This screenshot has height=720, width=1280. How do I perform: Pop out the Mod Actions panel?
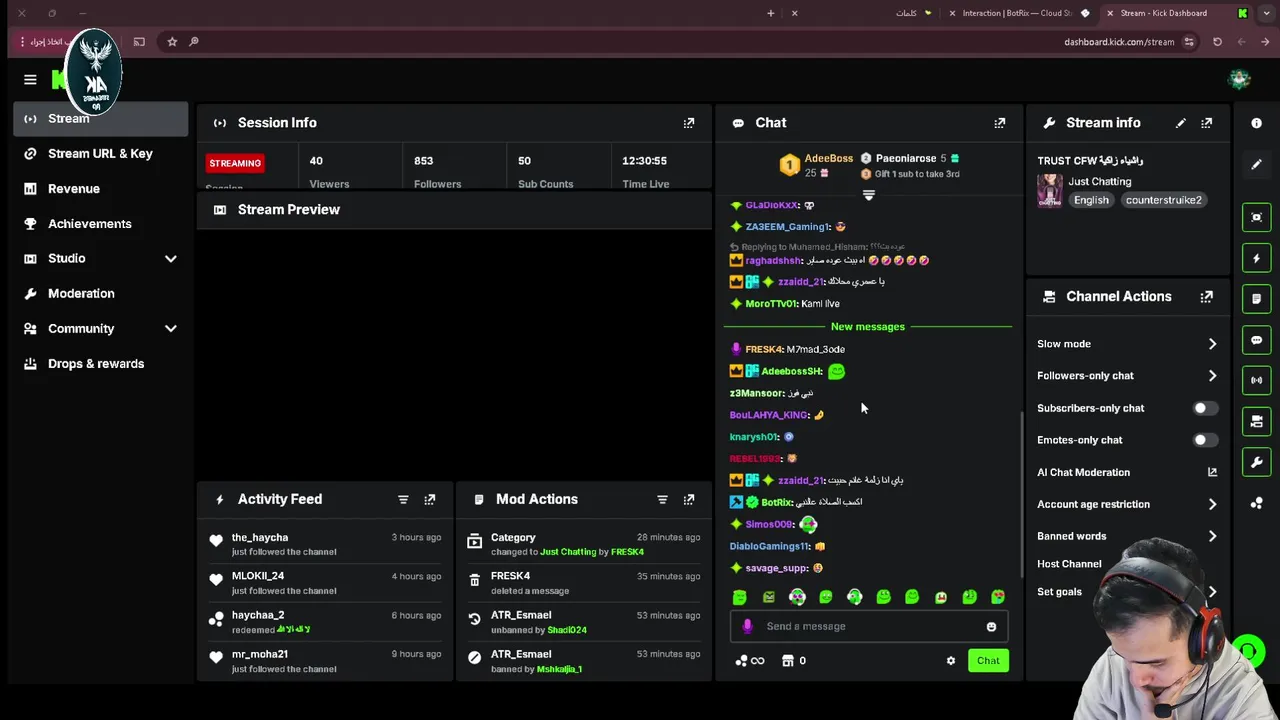coord(689,499)
